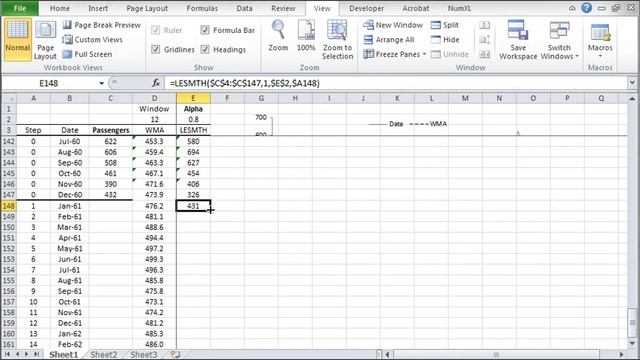Split the worksheet window
The height and width of the screenshot is (360, 640).
[445, 25]
